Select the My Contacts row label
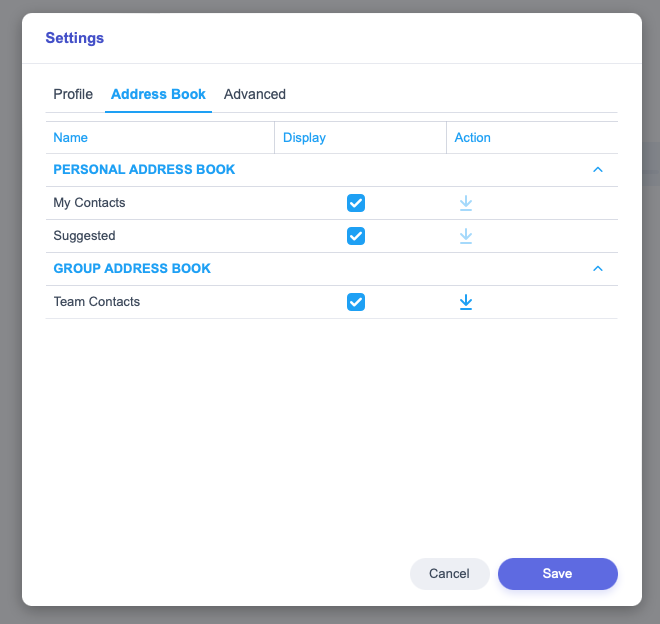Image resolution: width=660 pixels, height=624 pixels. tap(89, 203)
